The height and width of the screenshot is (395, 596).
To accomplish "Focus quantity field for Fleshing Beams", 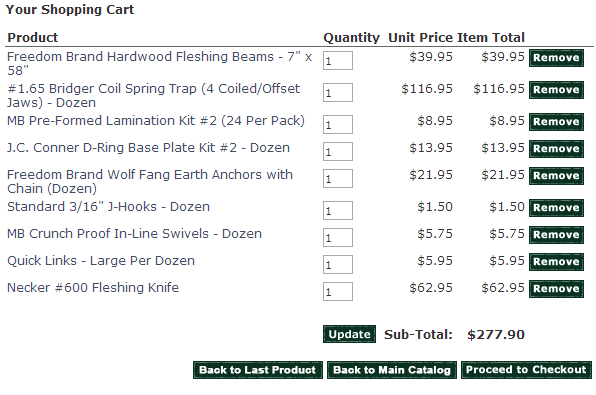I will [x=338, y=60].
